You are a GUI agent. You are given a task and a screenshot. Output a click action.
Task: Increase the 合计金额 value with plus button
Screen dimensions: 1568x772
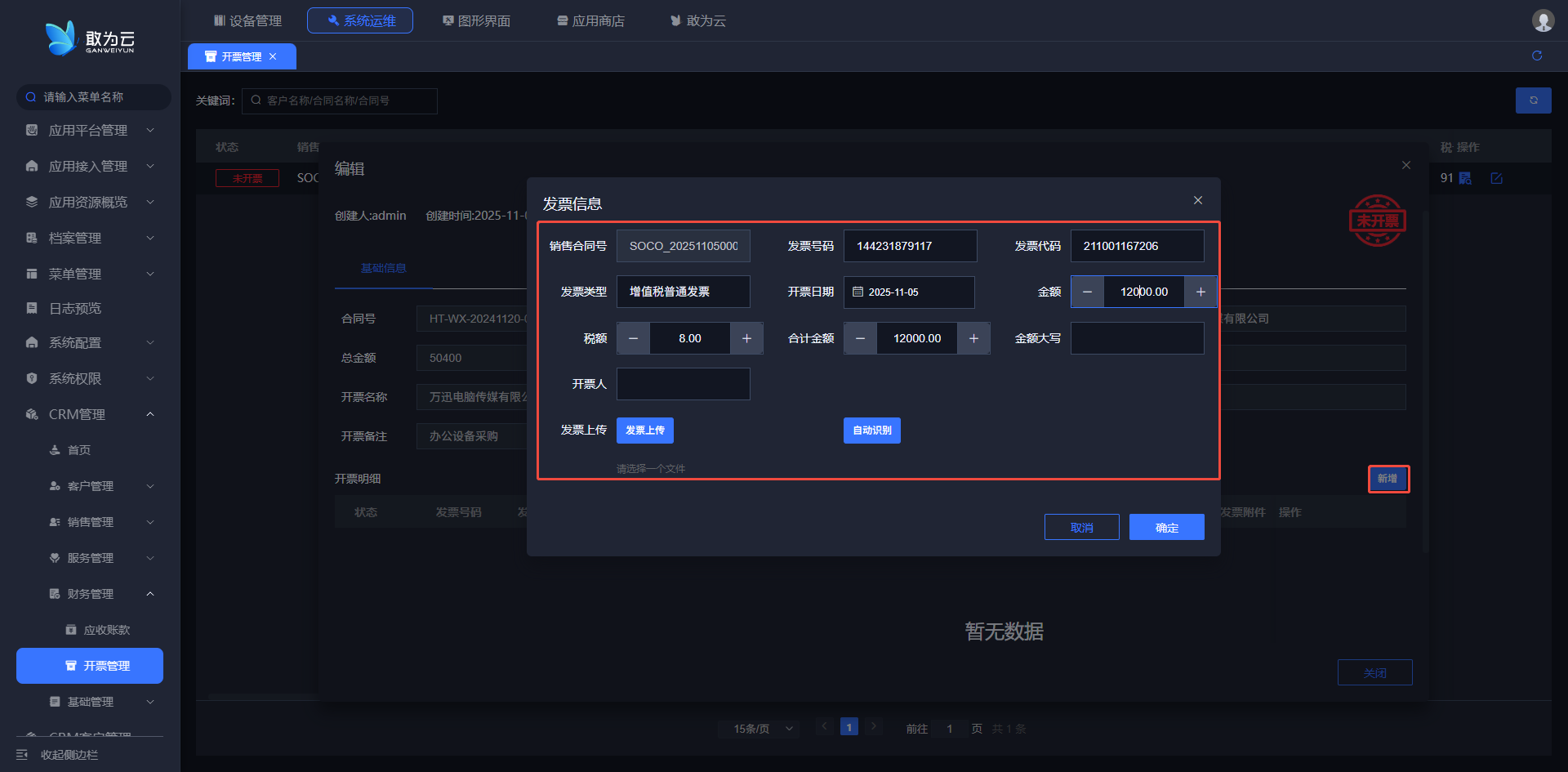tap(973, 338)
